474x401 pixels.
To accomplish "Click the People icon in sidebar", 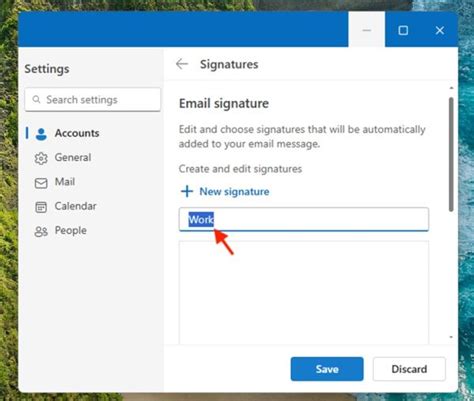I will pyautogui.click(x=41, y=231).
